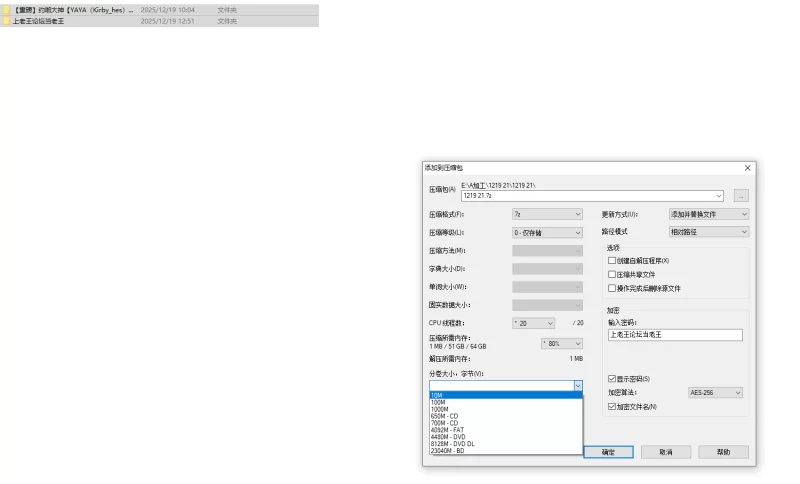Click the folder icon of 上老王论坛当老王
The height and width of the screenshot is (484, 800).
click(x=7, y=20)
